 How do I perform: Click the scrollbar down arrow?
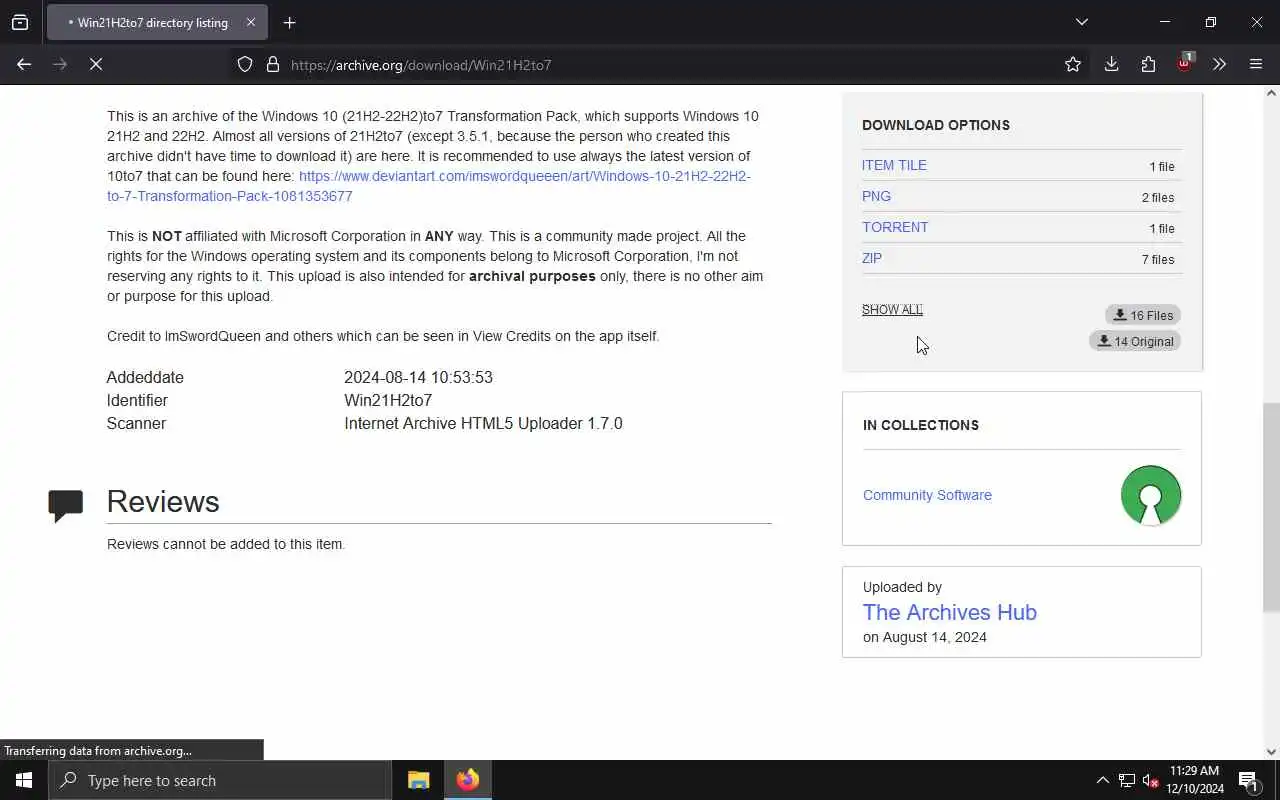(x=1271, y=752)
